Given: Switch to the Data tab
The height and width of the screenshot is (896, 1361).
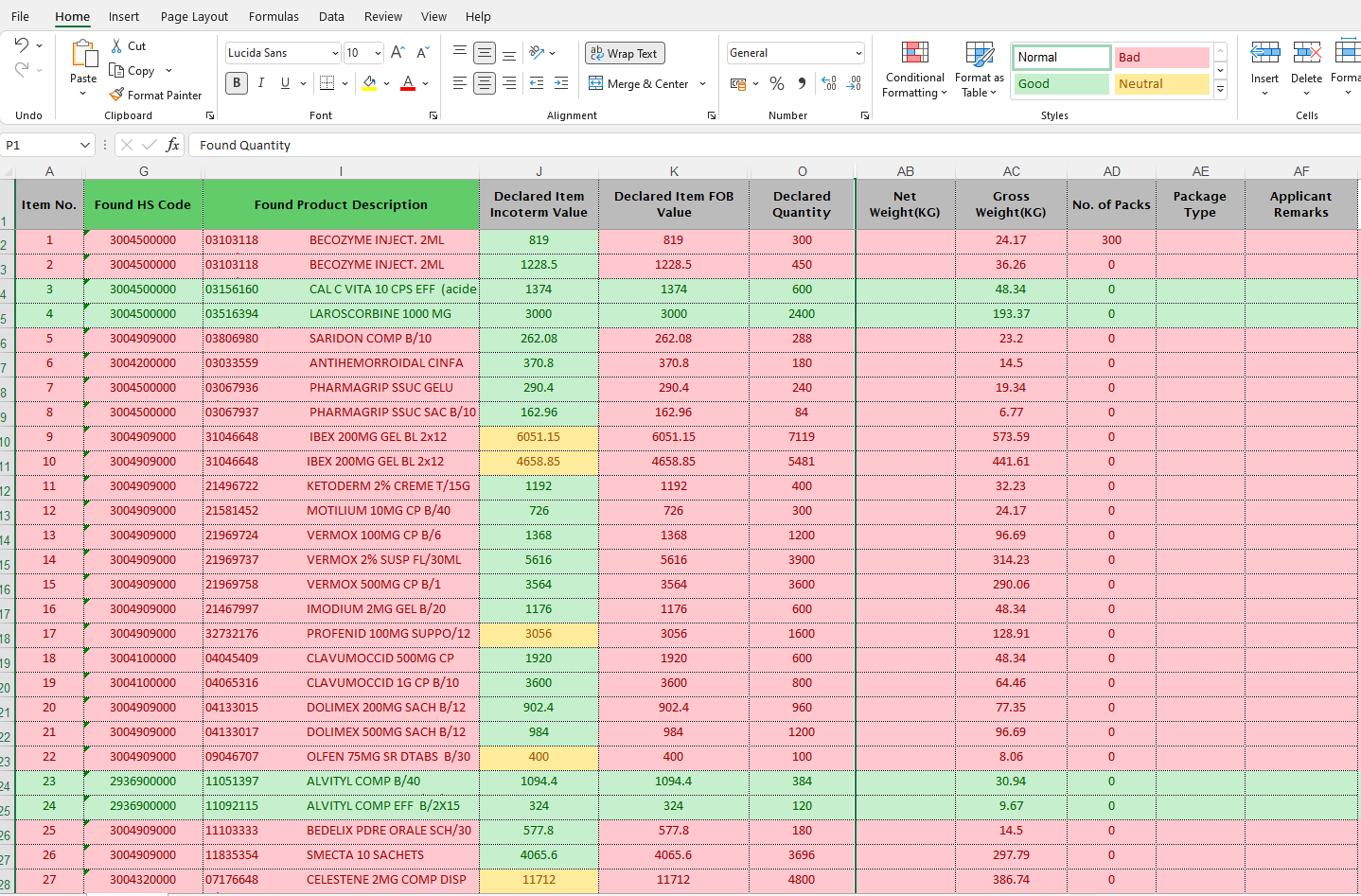Looking at the screenshot, I should point(331,16).
